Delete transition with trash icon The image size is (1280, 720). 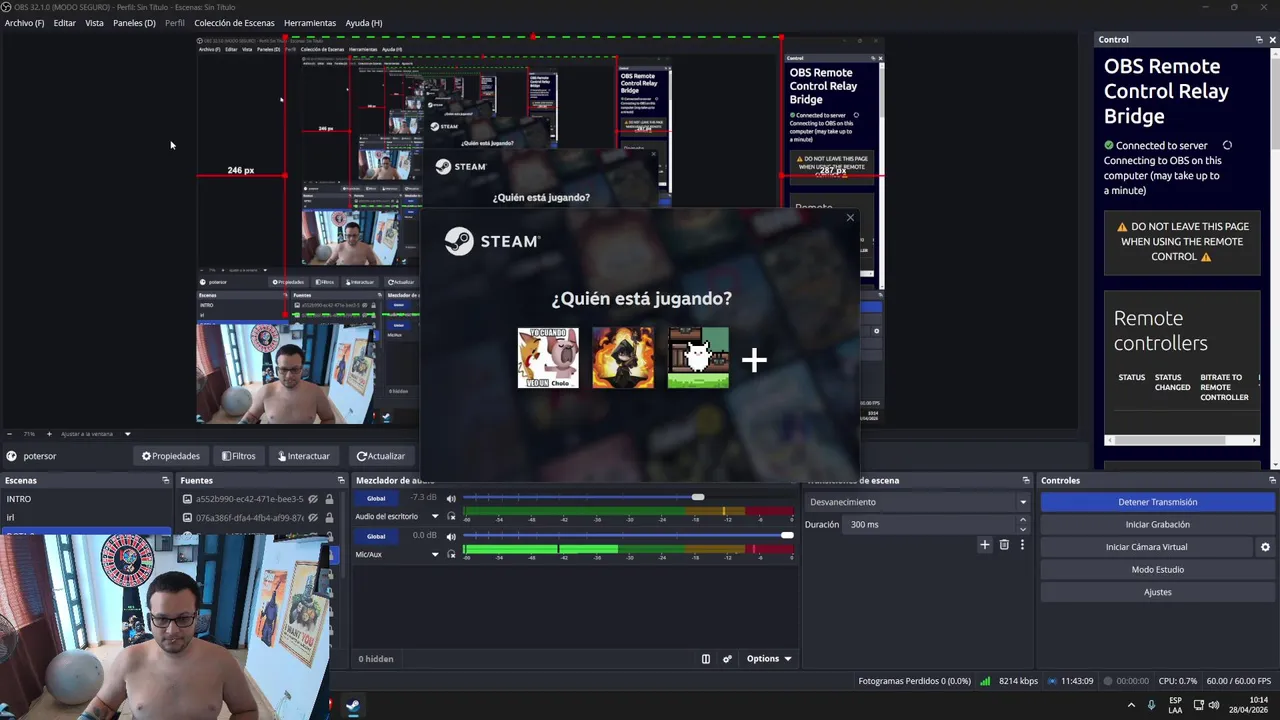click(1004, 545)
